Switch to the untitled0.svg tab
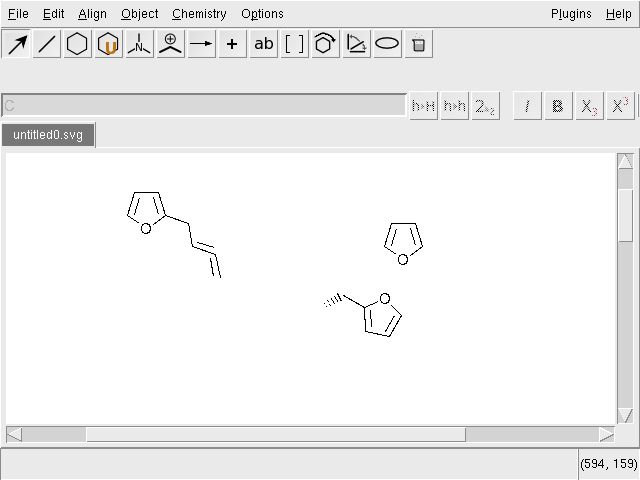Screen dimensions: 640x480 click(48, 135)
